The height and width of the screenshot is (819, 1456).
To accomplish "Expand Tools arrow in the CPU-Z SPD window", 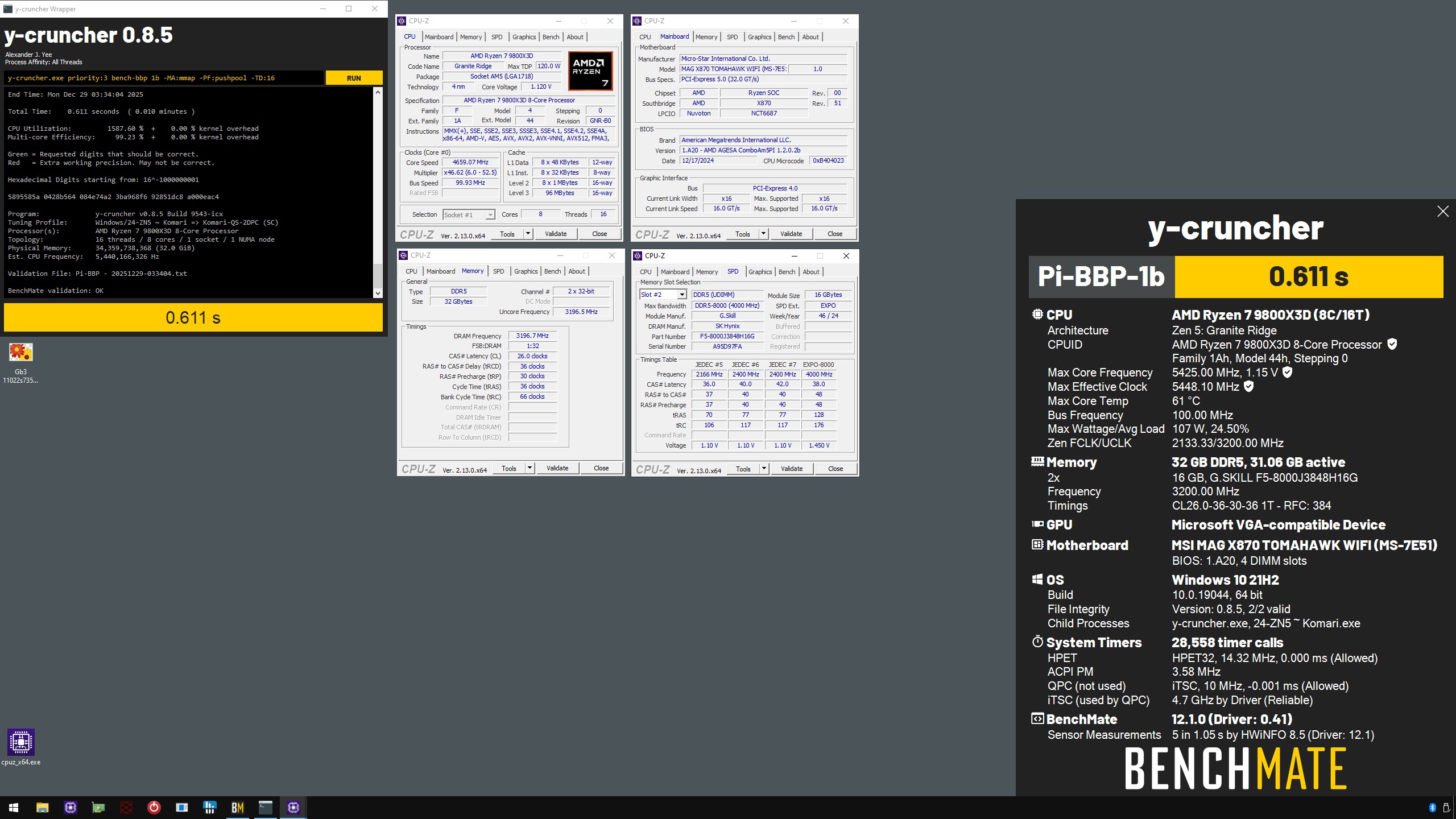I will click(x=764, y=469).
